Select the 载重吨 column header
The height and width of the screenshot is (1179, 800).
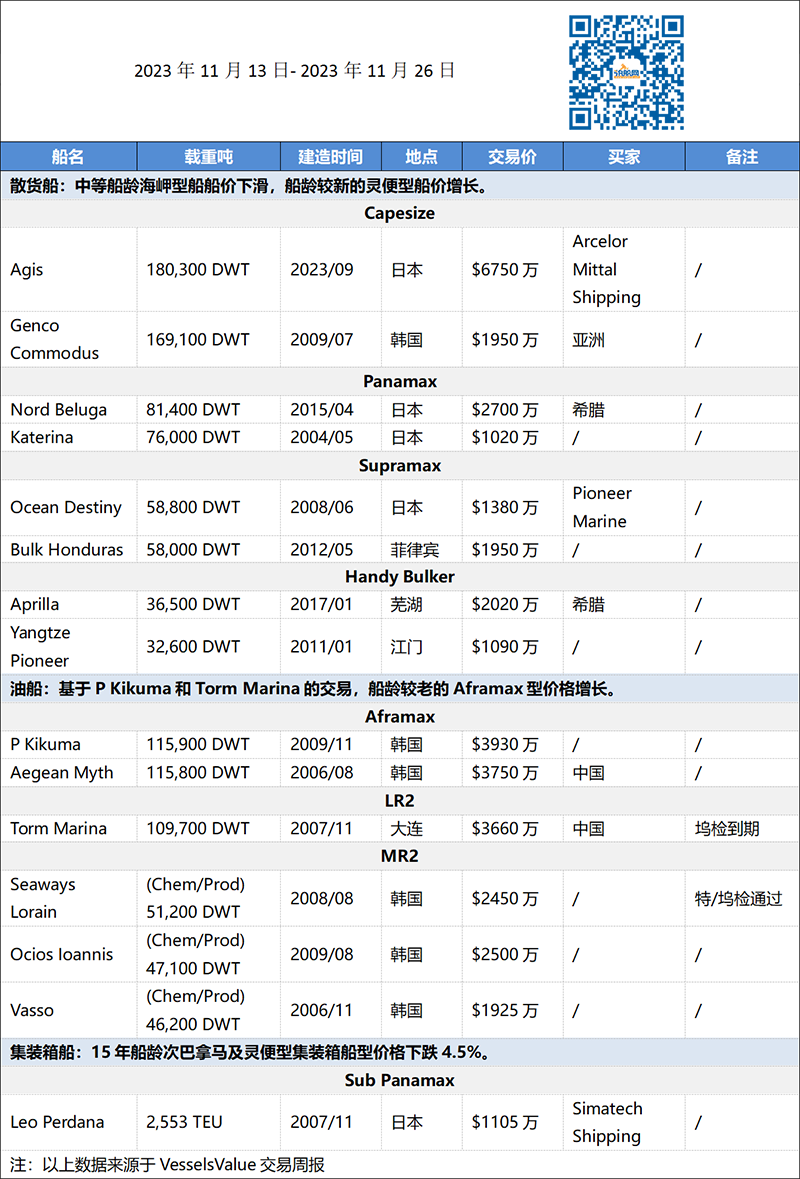pyautogui.click(x=209, y=156)
